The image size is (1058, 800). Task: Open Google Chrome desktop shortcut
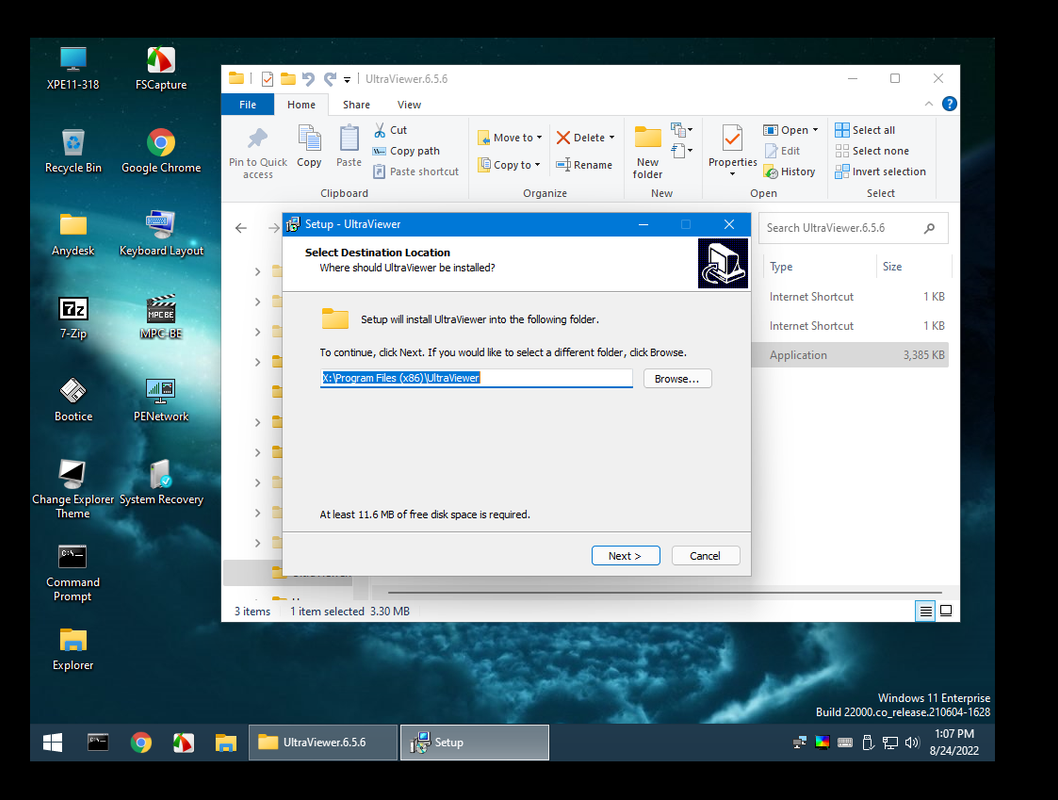pyautogui.click(x=161, y=151)
